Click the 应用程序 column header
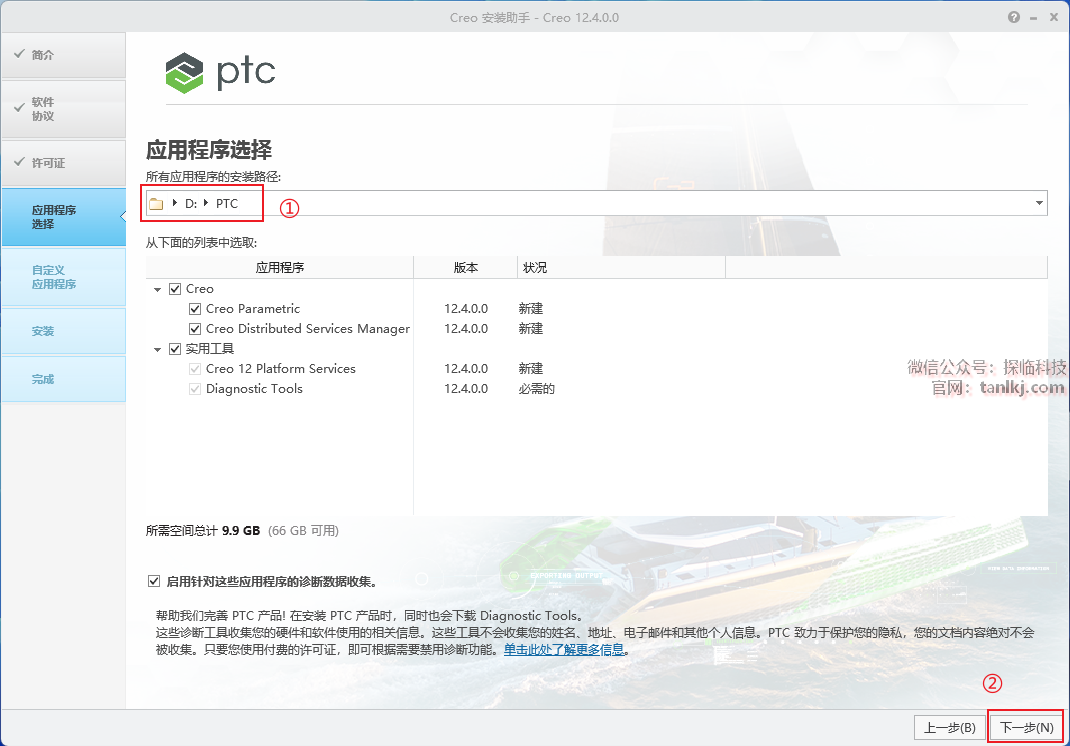The image size is (1070, 746). [280, 268]
